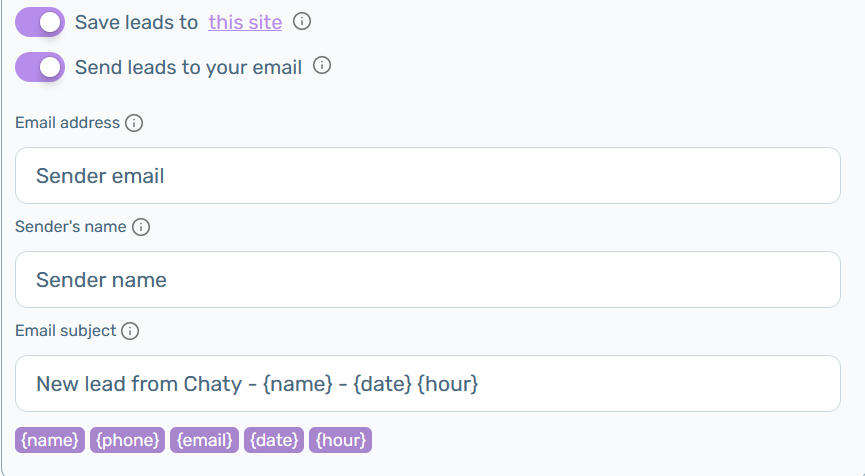The width and height of the screenshot is (865, 476).
Task: Click info icon beside Send leads to your email
Action: click(322, 66)
